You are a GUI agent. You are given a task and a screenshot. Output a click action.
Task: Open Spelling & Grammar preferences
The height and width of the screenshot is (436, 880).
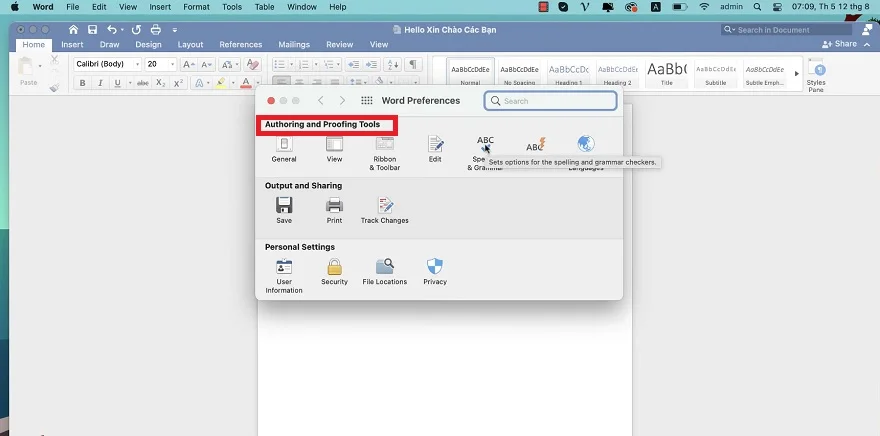(x=485, y=146)
